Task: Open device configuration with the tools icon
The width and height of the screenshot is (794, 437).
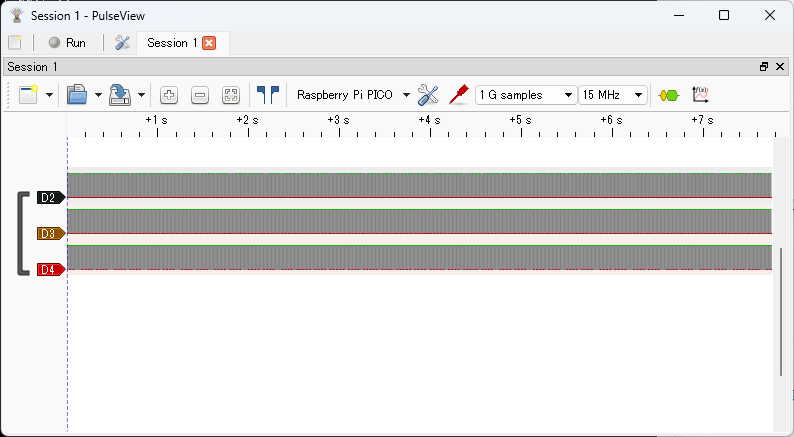Action: coord(428,95)
